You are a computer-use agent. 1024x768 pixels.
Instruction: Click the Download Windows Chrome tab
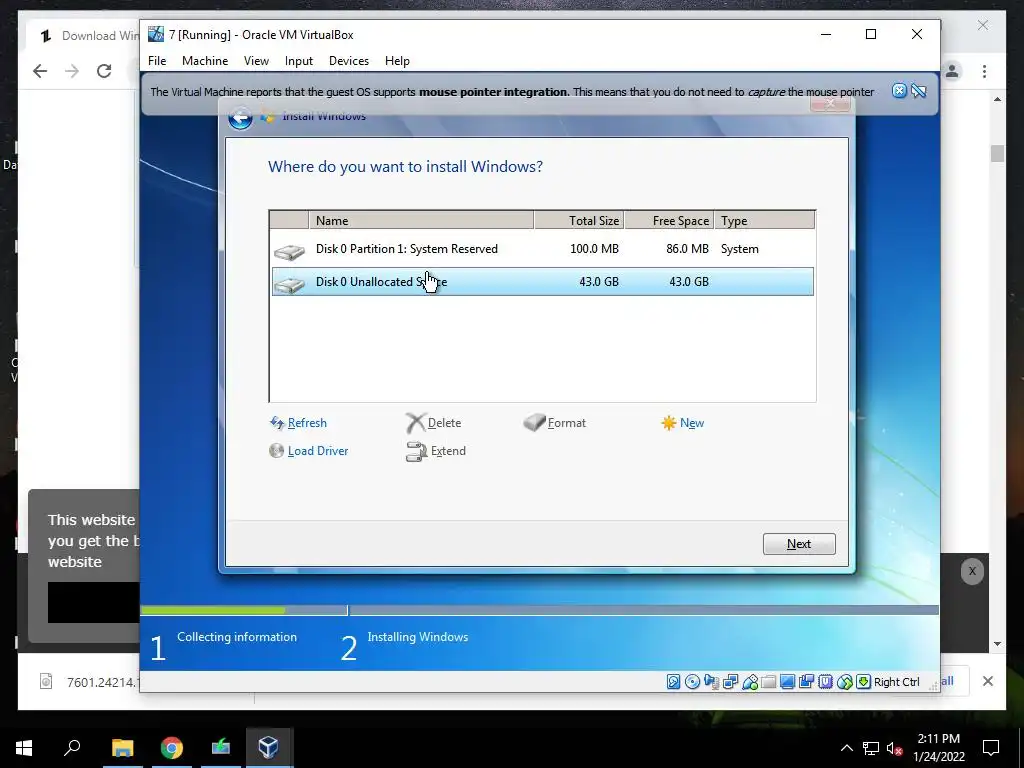pos(88,35)
